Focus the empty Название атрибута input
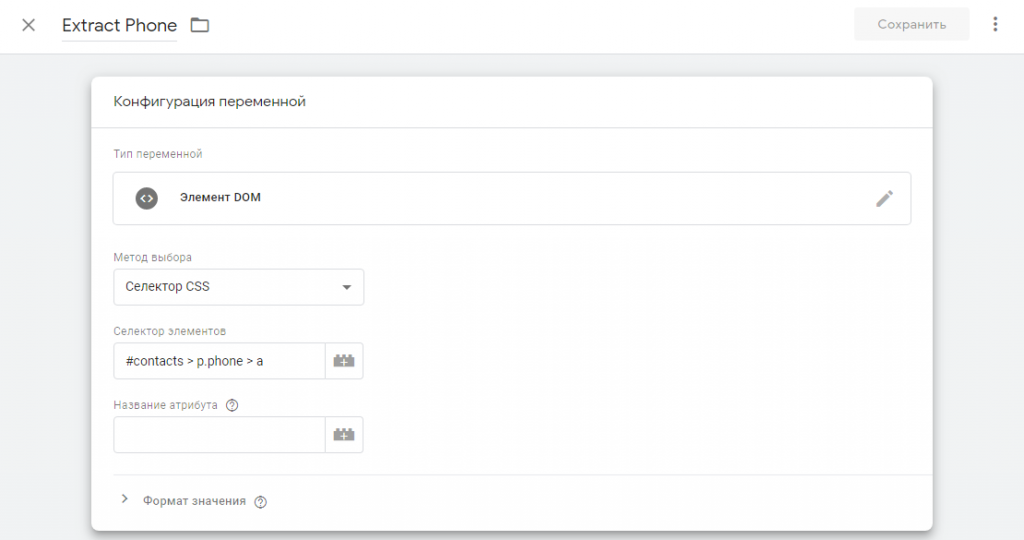 (x=219, y=435)
